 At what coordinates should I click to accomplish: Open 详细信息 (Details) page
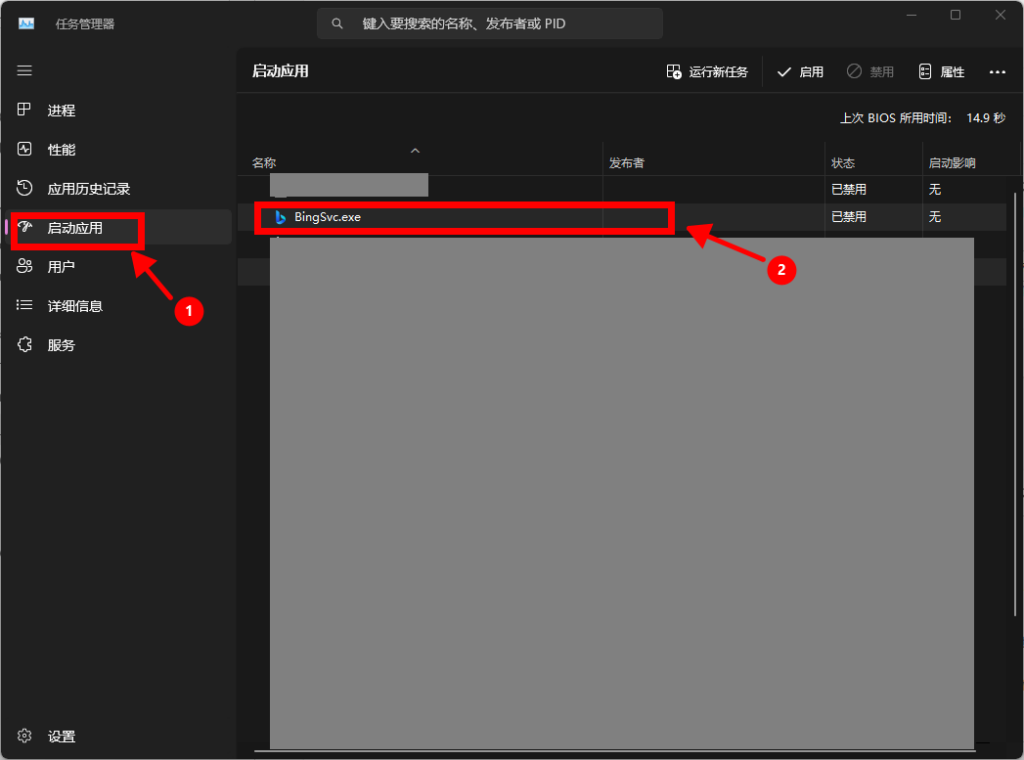click(75, 306)
